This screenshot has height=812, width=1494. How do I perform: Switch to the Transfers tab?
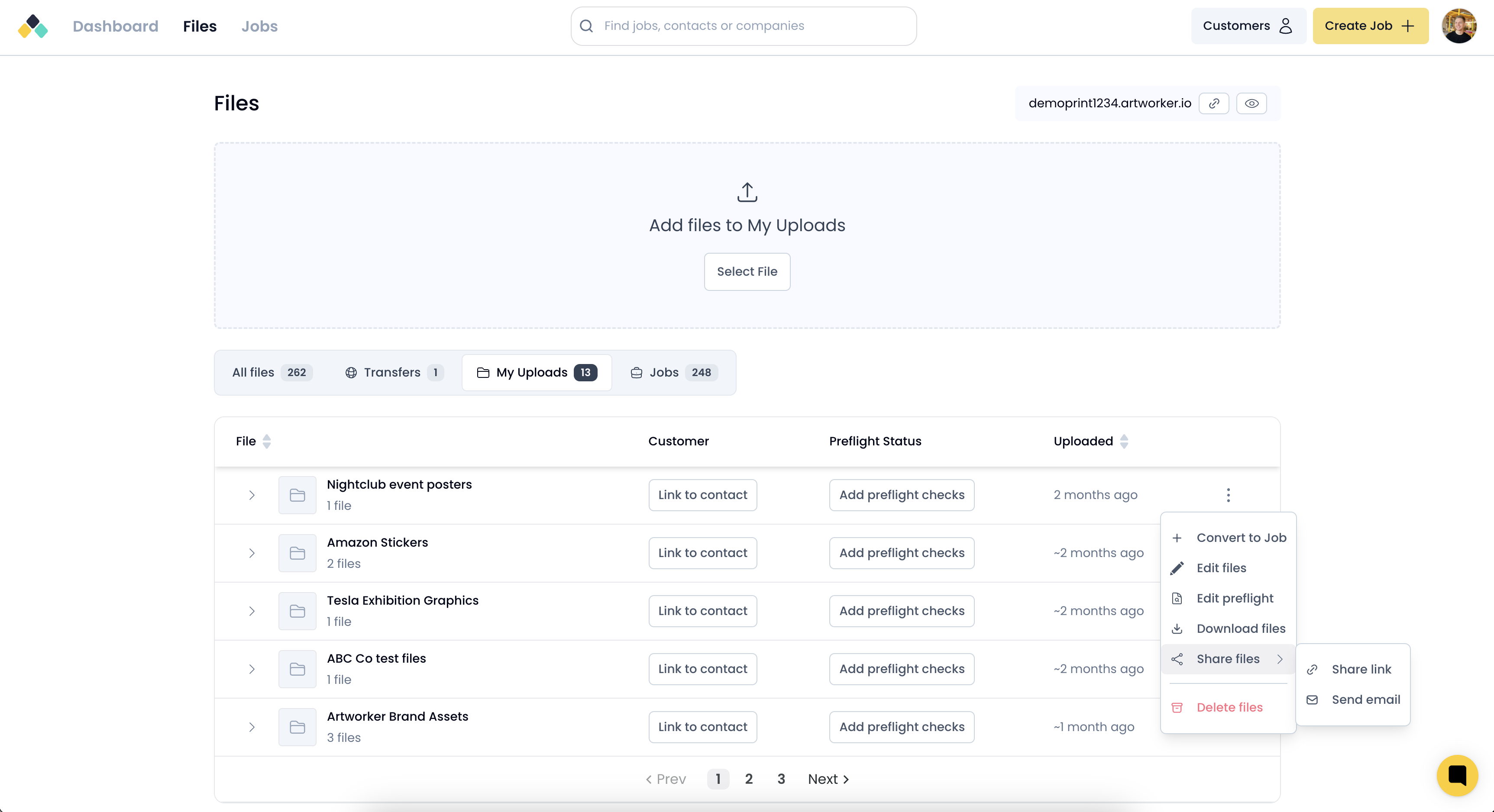[394, 373]
